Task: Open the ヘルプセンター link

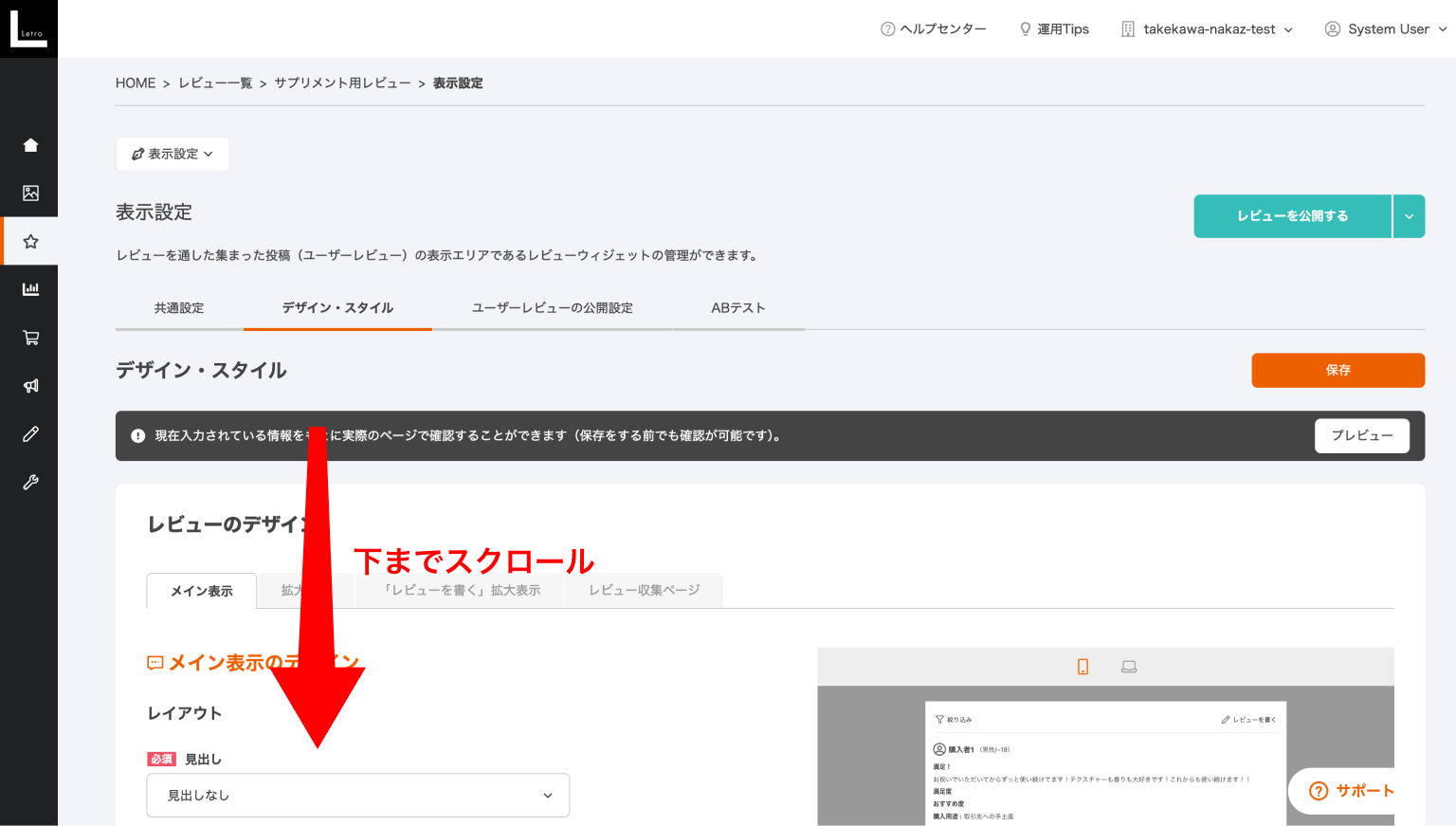Action: tap(934, 29)
